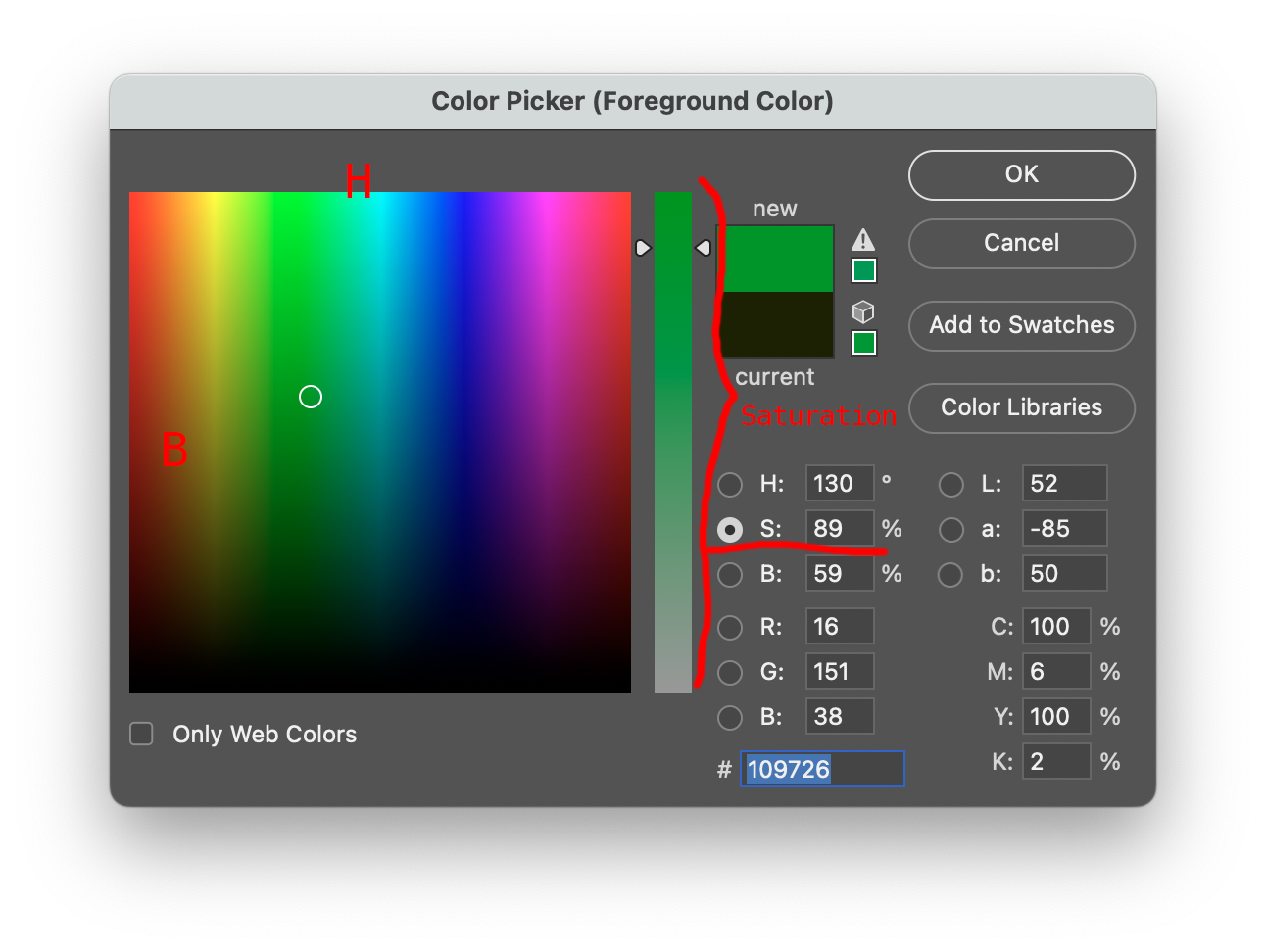Viewport: 1266px width, 952px height.
Task: Click the not-web-safe cube icon
Action: (x=862, y=312)
